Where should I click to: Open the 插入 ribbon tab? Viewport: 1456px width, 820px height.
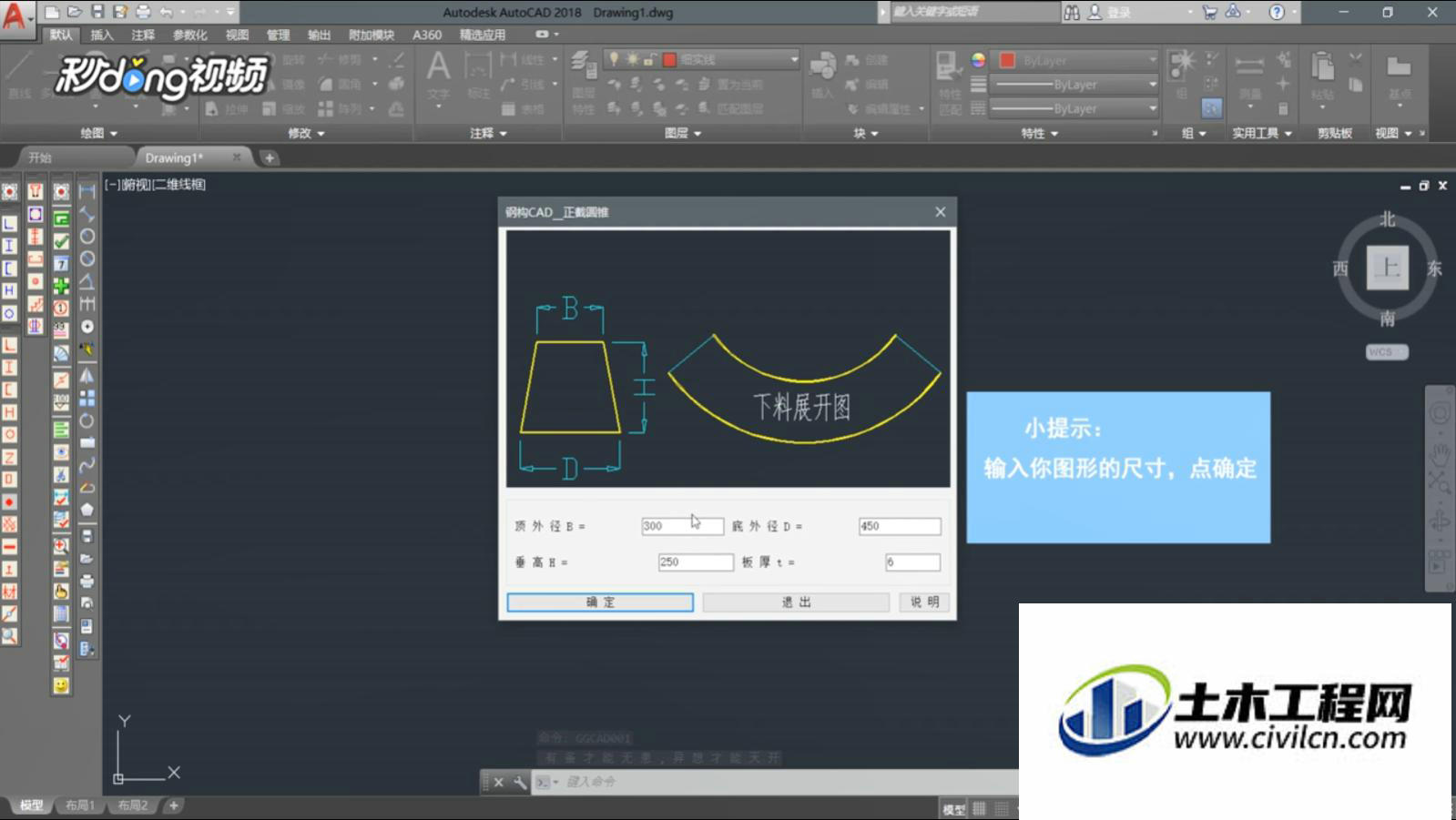pyautogui.click(x=102, y=35)
